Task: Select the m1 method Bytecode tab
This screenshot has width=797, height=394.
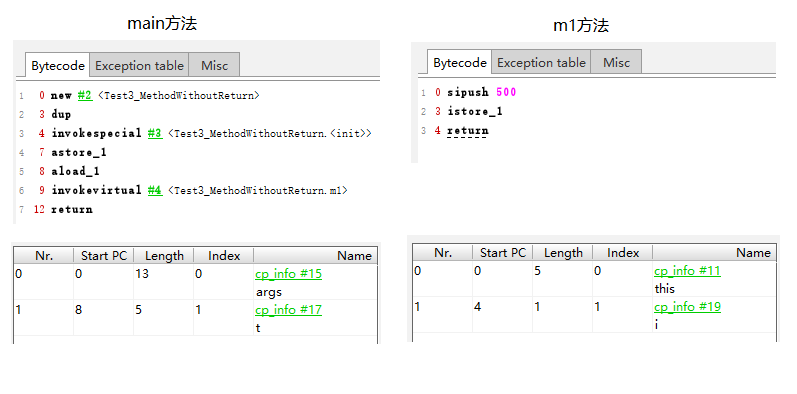Action: 459,63
